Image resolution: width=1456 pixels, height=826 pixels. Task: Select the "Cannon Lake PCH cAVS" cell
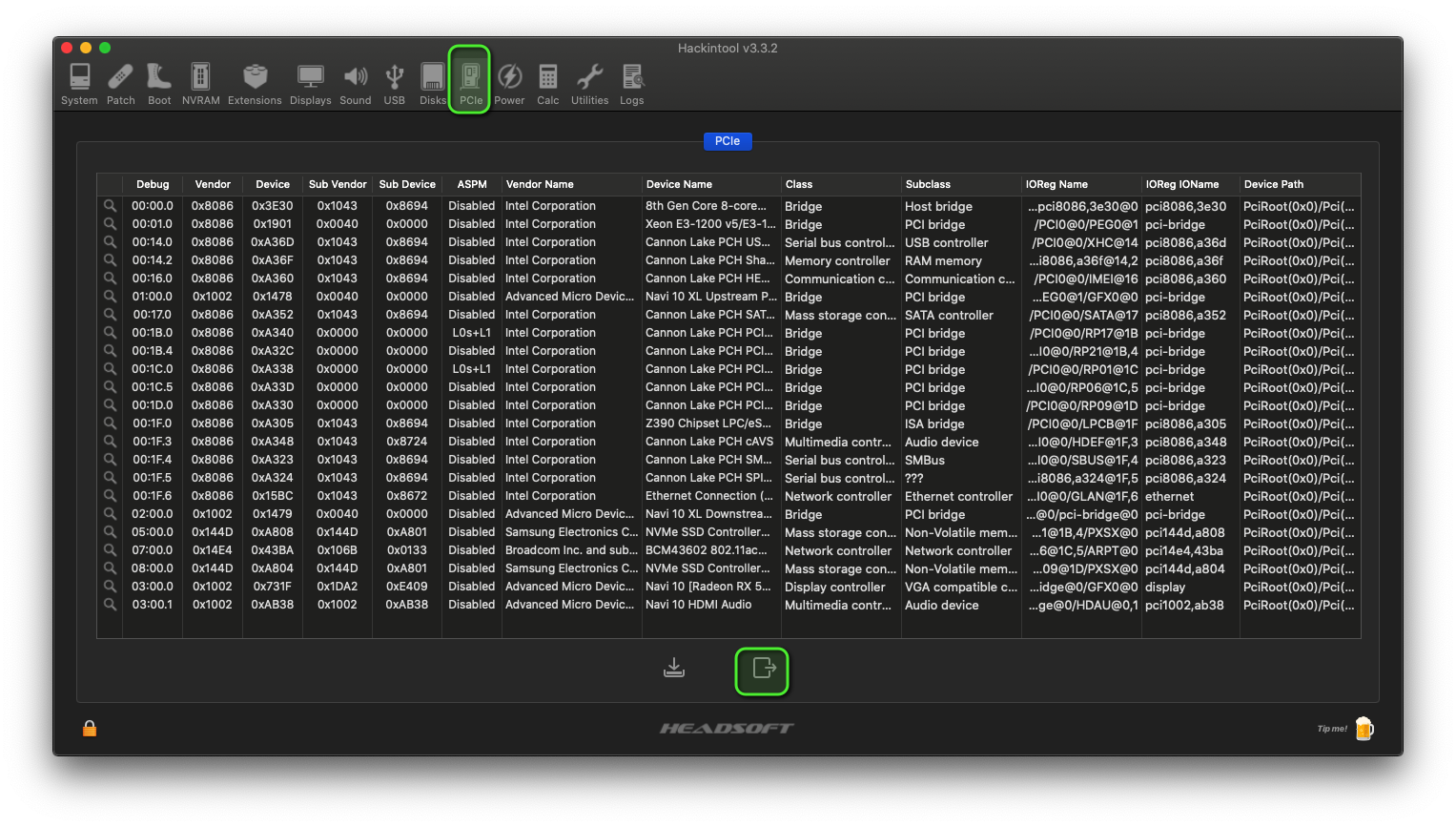pyautogui.click(x=709, y=442)
